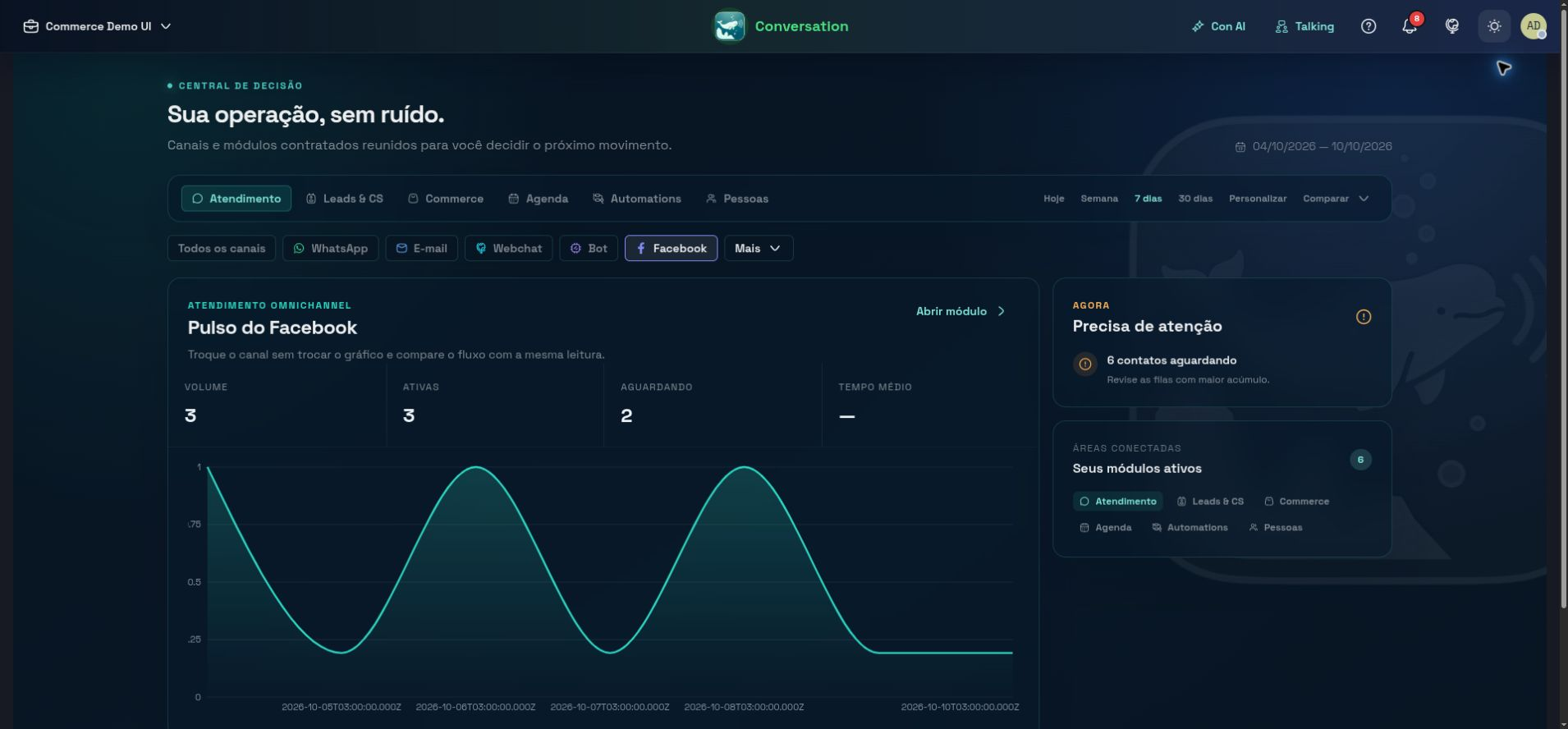Click the globe icon in header
This screenshot has height=729, width=1568.
1452,26
